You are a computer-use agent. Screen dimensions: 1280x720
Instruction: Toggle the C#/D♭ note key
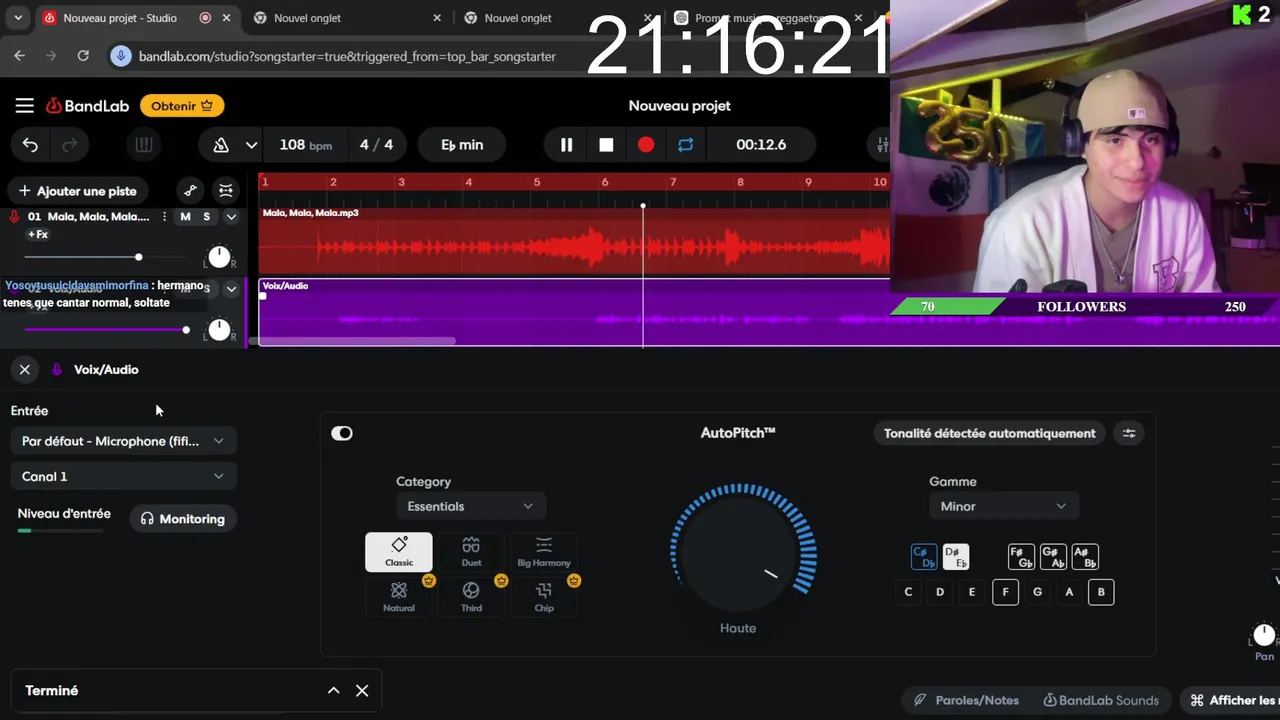coord(924,557)
